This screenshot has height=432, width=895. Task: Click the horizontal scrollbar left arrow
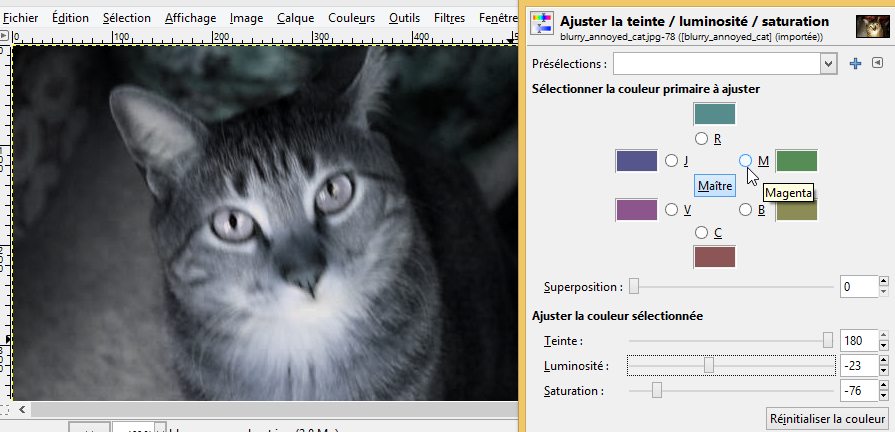(x=22, y=409)
